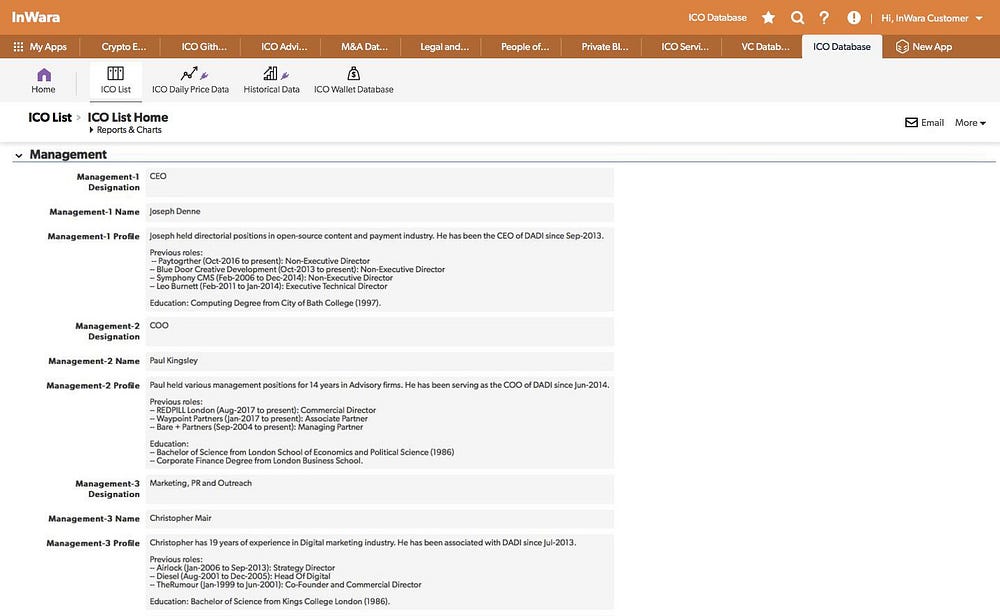Switch to Legal and... tab

click(x=445, y=47)
